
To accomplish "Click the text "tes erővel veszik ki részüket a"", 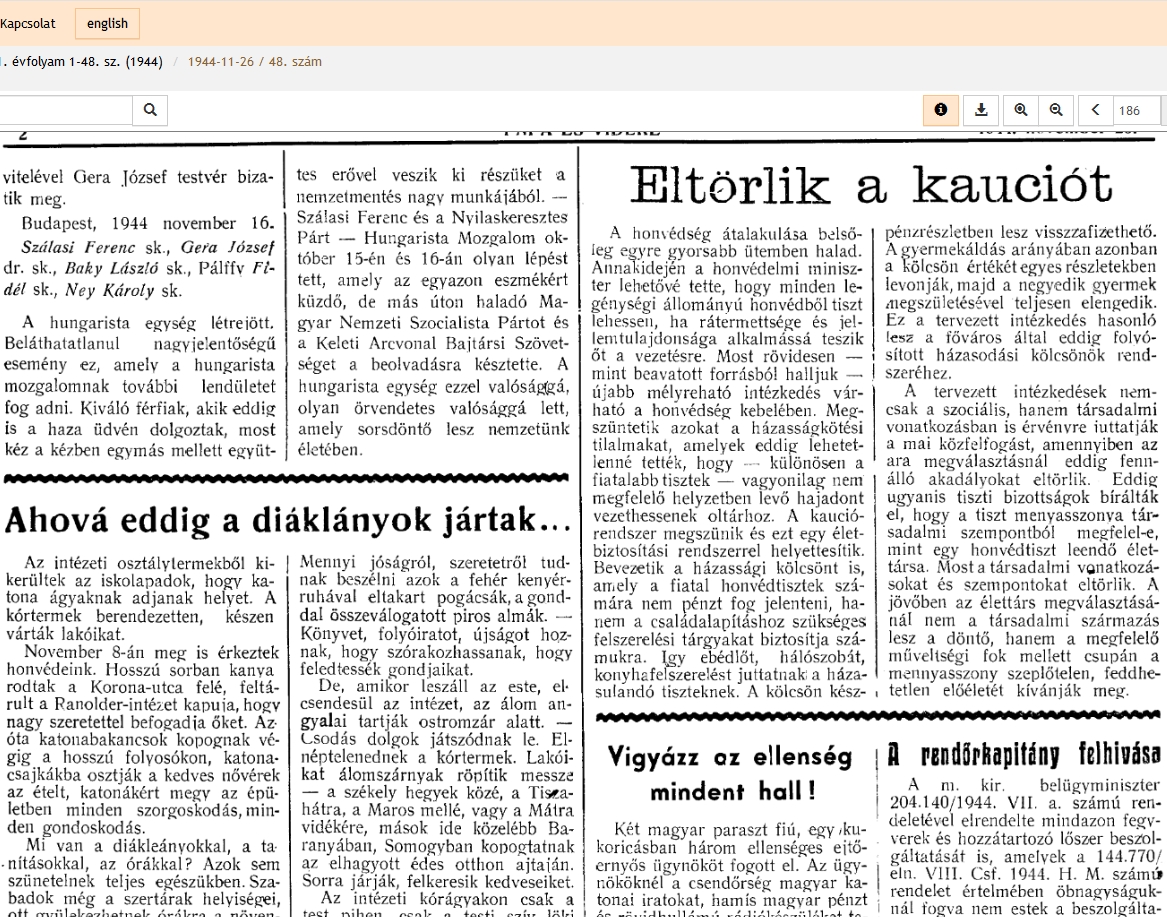I will [431, 175].
